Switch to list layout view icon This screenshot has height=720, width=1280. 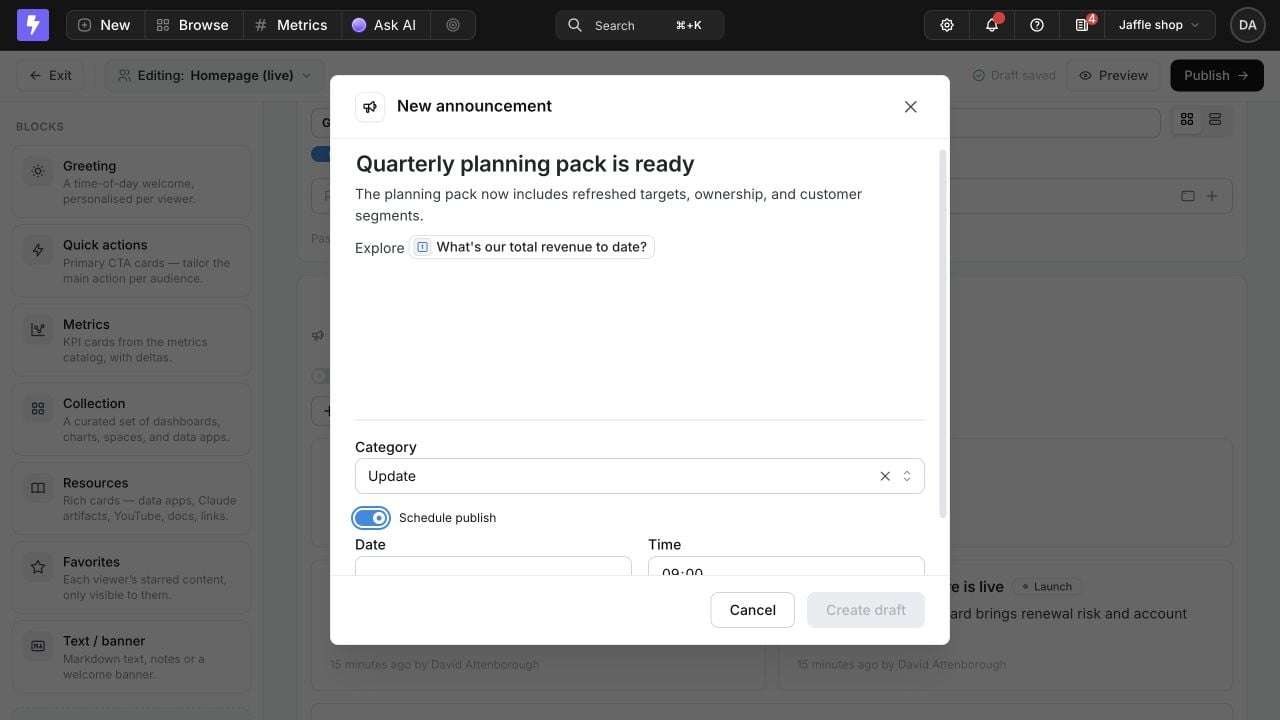tap(1215, 120)
